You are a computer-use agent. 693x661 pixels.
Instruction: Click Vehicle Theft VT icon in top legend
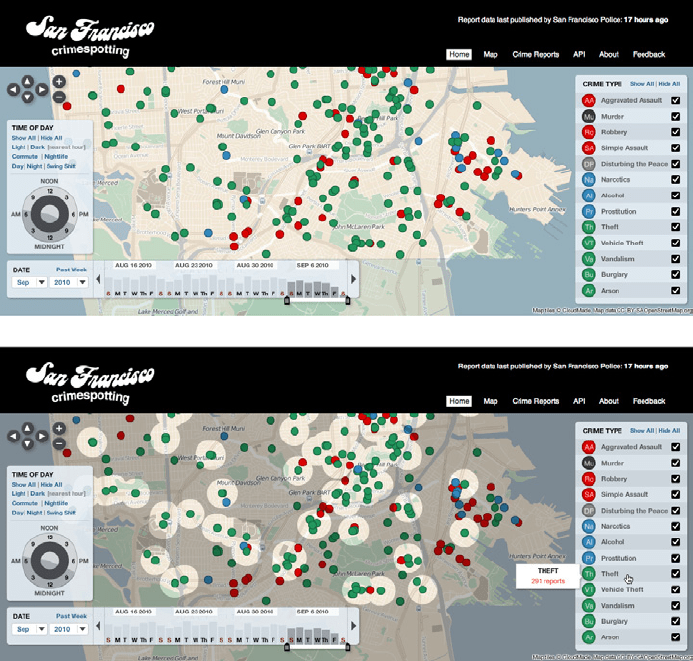[588, 243]
